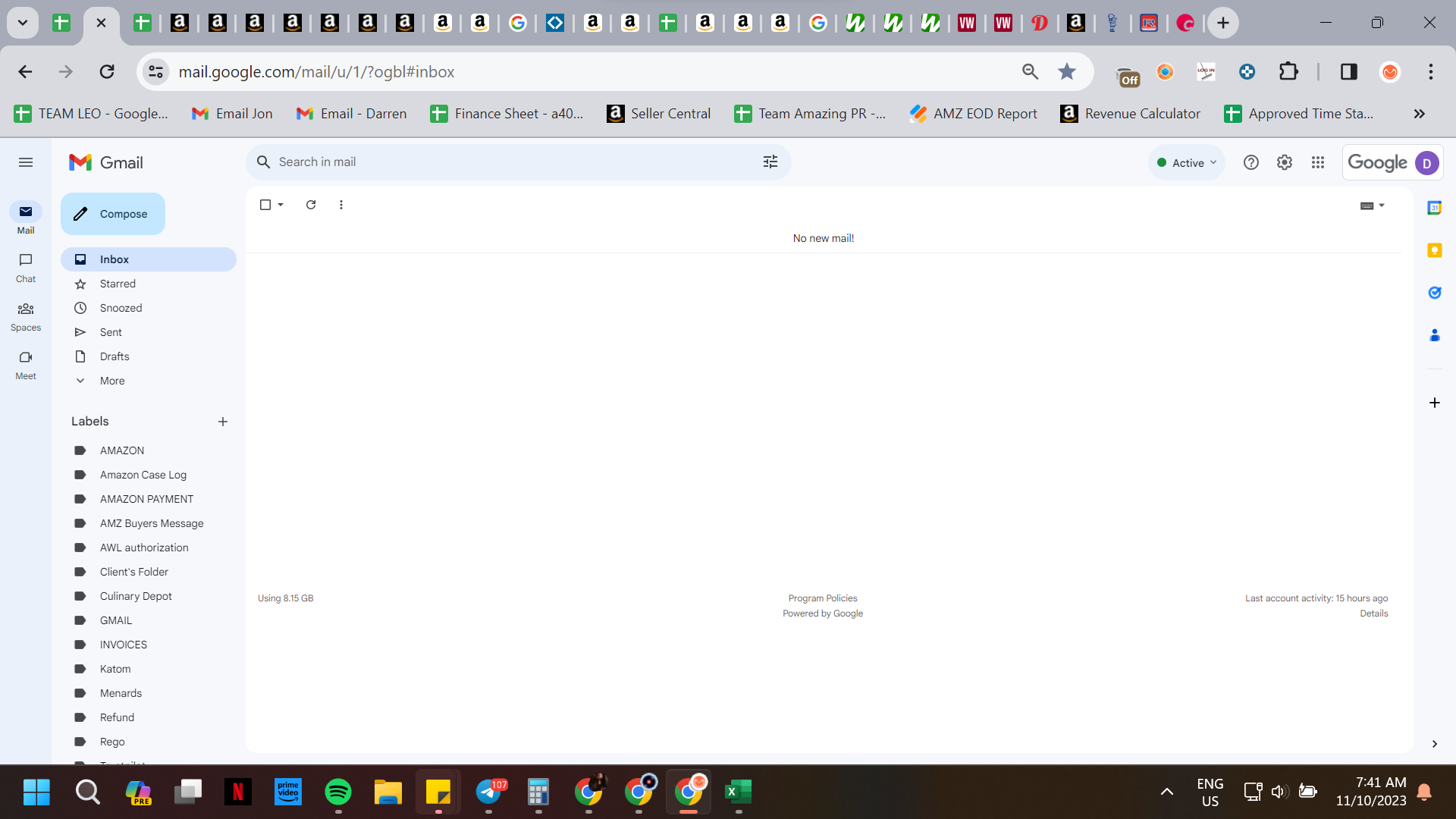Open Chrome three-dot menu
The image size is (1456, 819).
point(1431,71)
